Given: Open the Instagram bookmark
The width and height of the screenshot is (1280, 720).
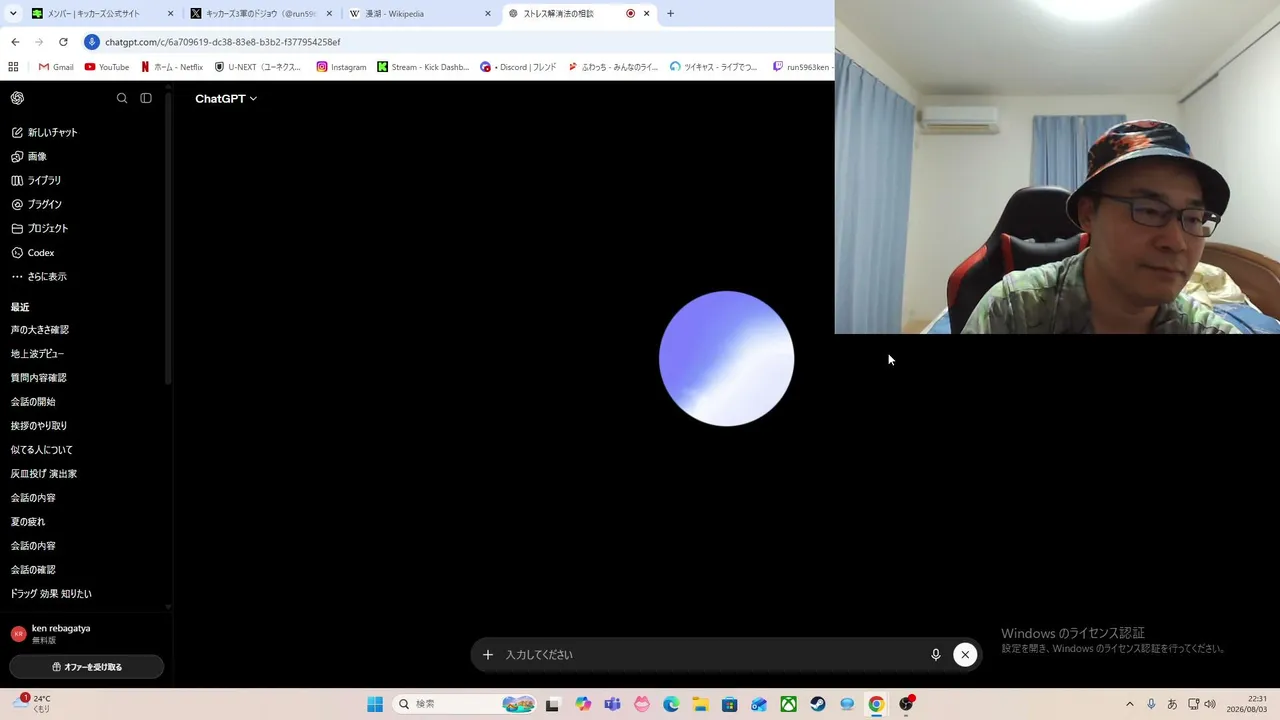Looking at the screenshot, I should [342, 67].
